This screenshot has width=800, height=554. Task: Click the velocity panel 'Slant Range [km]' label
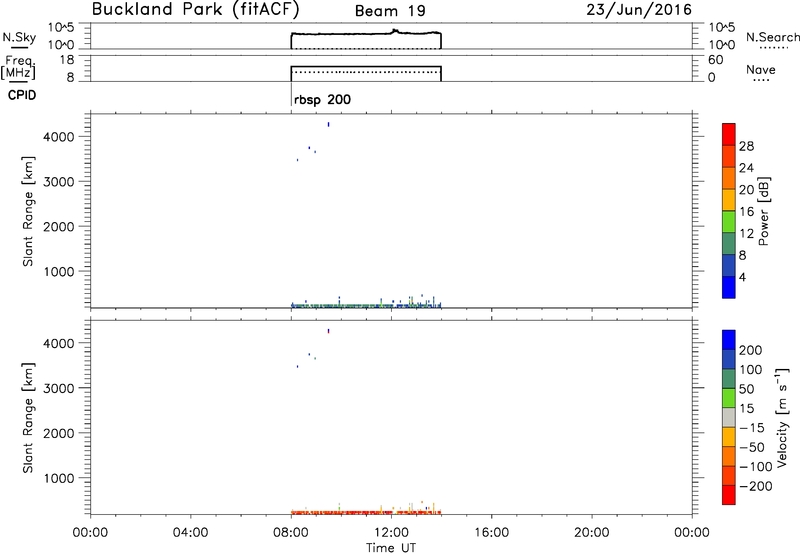28,418
